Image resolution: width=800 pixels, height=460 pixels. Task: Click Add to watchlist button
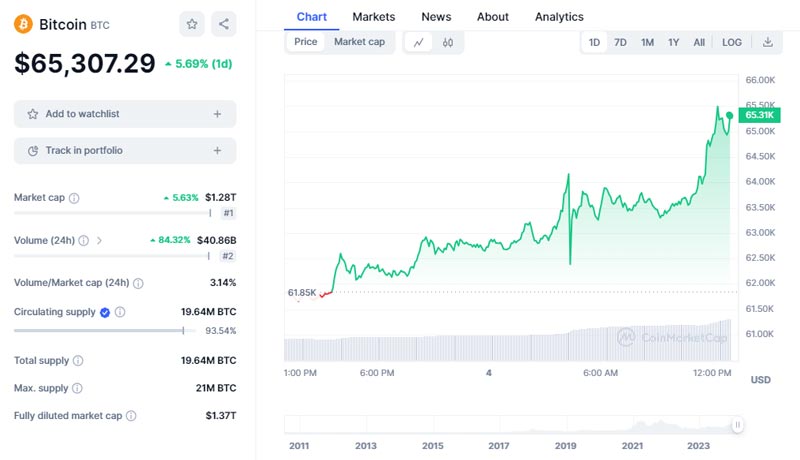click(x=125, y=114)
